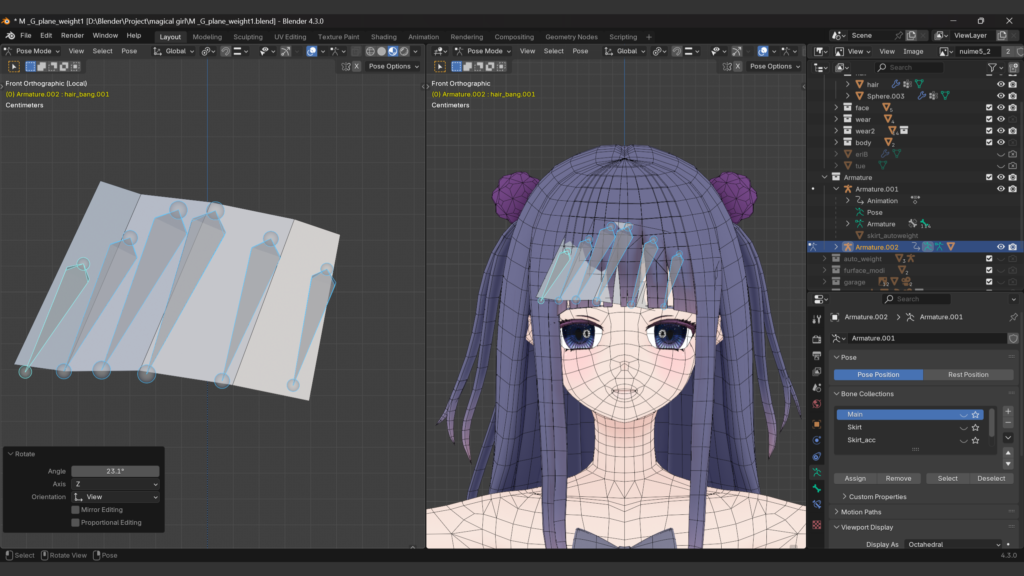Click the star icon for Skirt collection

tap(975, 427)
